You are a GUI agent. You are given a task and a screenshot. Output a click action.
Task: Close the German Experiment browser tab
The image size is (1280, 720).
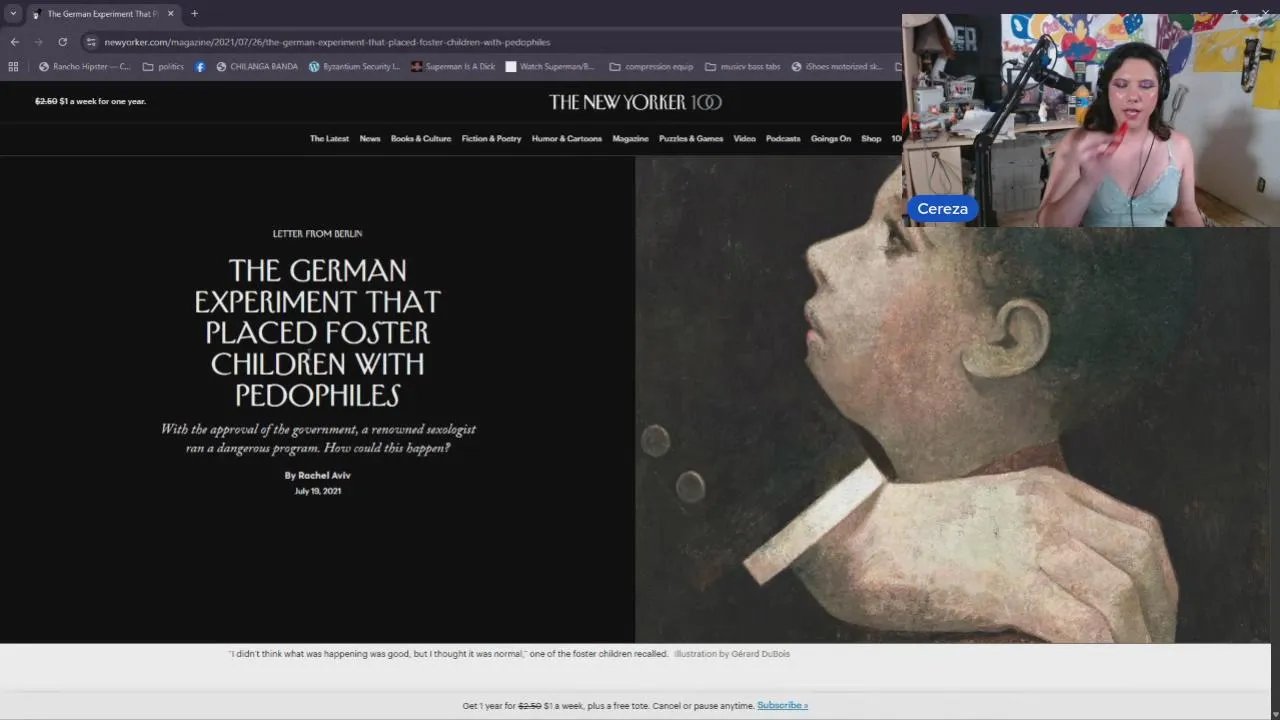click(170, 14)
